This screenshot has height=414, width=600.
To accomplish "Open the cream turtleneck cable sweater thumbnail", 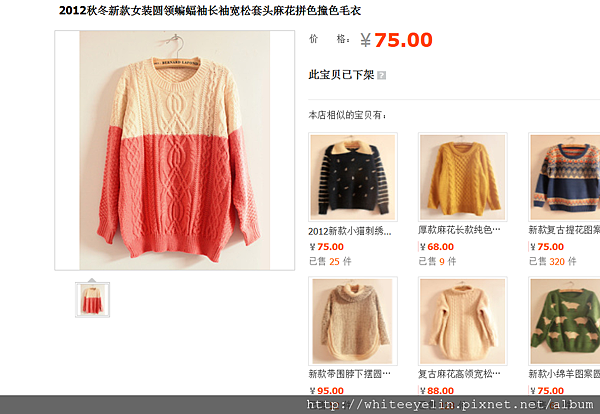I will click(463, 321).
